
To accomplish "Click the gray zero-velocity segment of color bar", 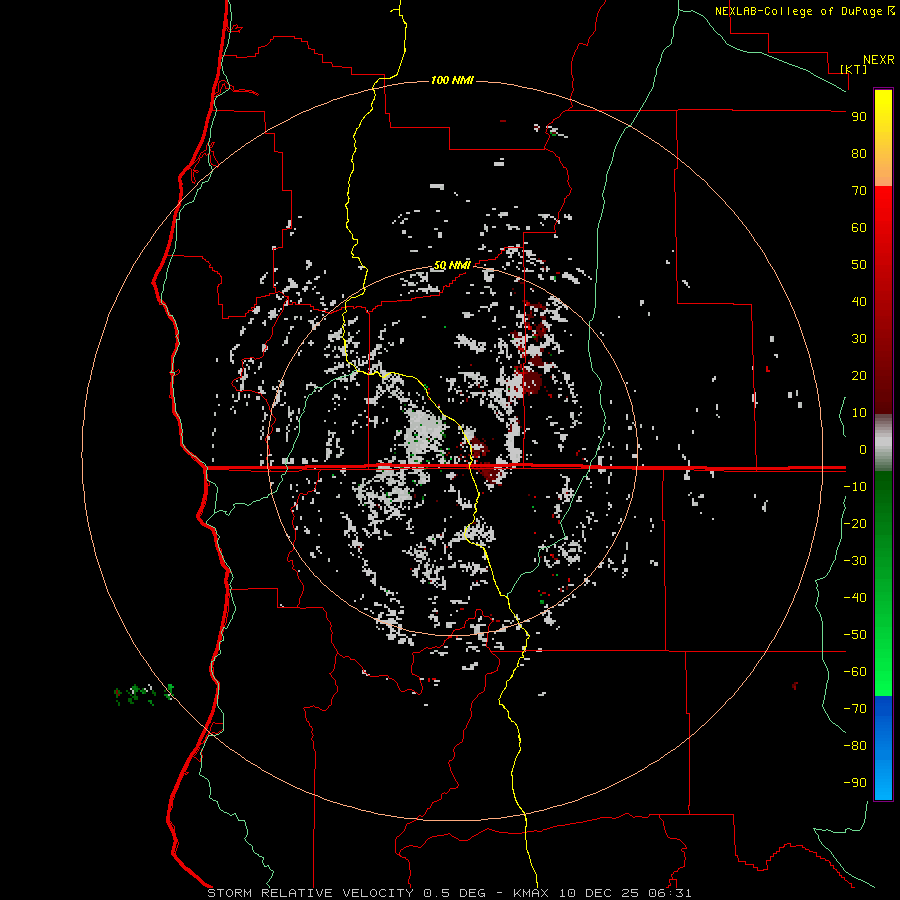I will tap(883, 443).
